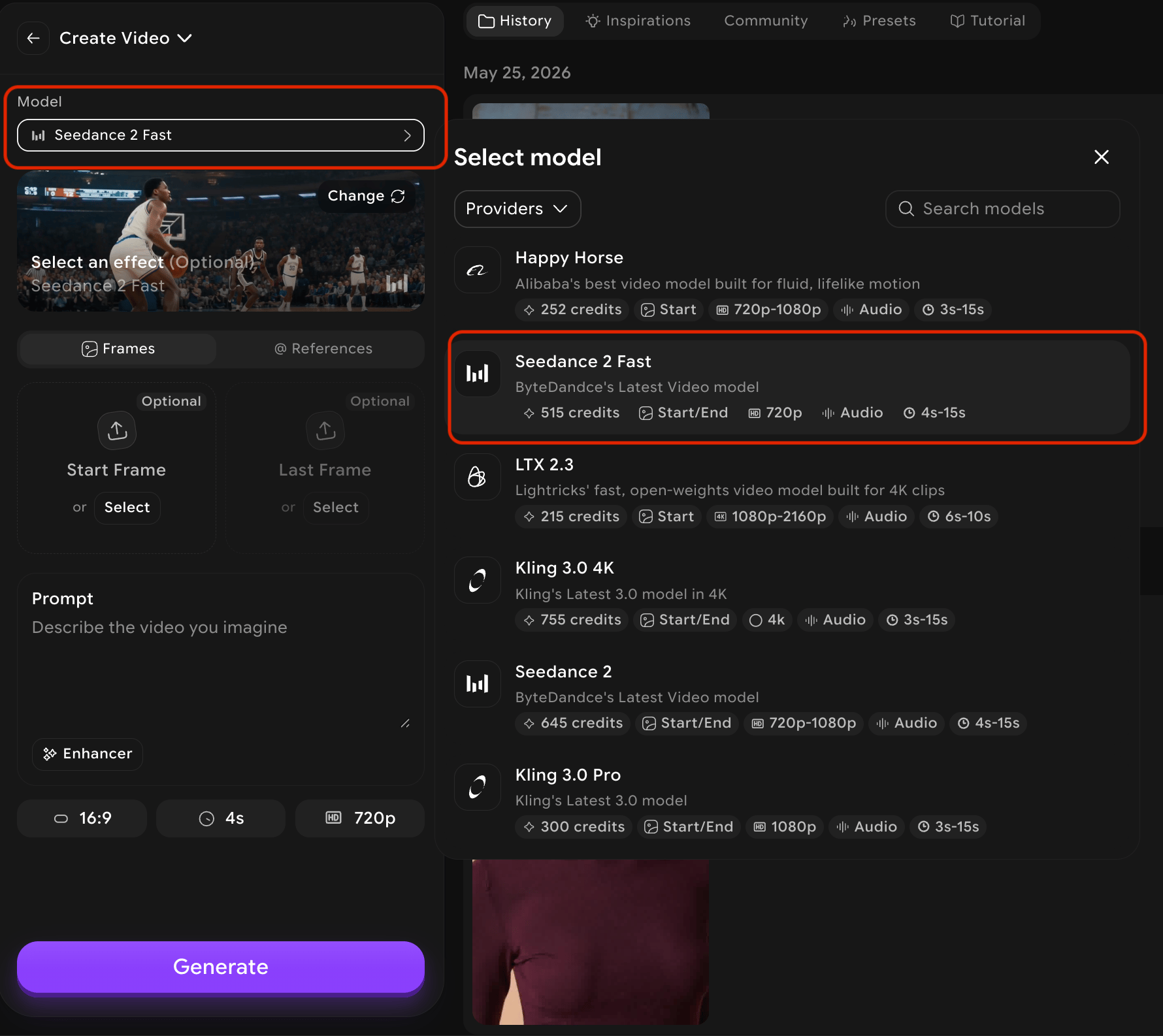Focus the Prompt description text area
The height and width of the screenshot is (1036, 1163).
point(221,673)
